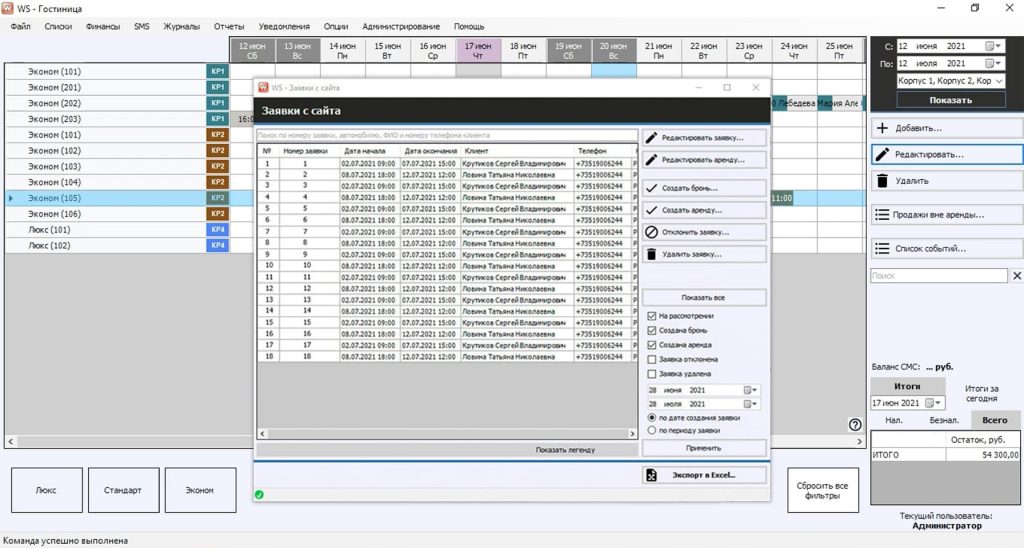Open the Администрирование menu
Image resolution: width=1024 pixels, height=548 pixels.
pyautogui.click(x=401, y=27)
